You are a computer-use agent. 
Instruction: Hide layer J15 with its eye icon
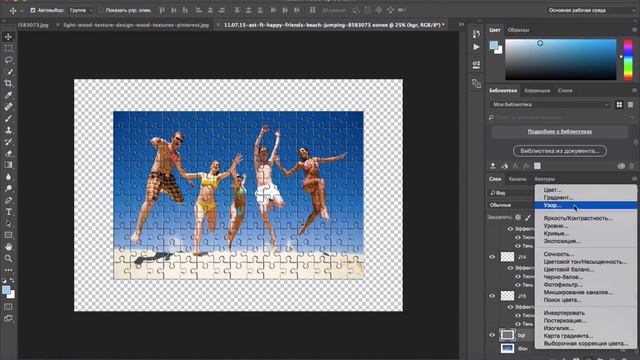pyautogui.click(x=492, y=296)
